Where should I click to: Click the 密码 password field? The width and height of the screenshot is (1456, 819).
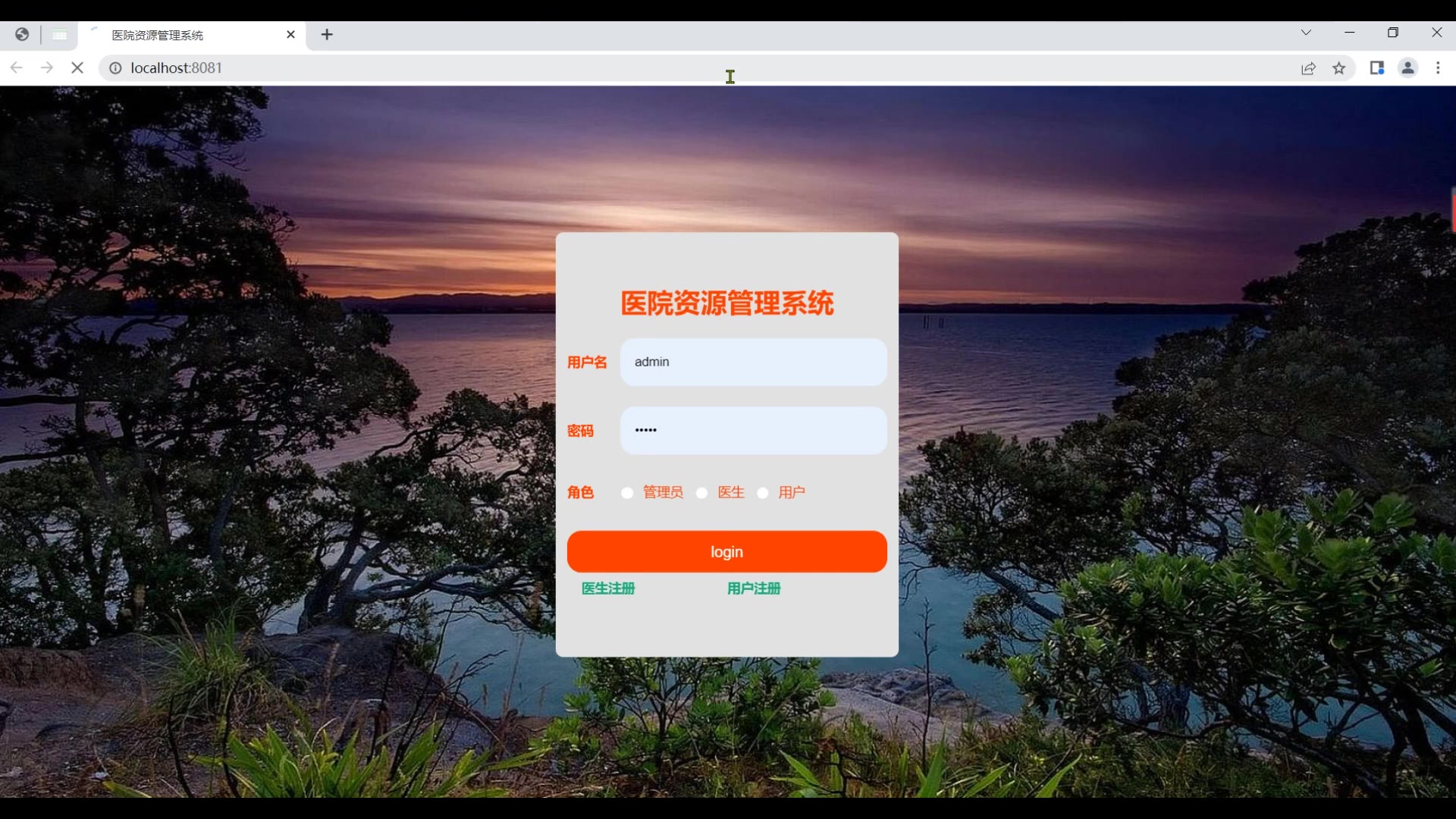click(753, 430)
